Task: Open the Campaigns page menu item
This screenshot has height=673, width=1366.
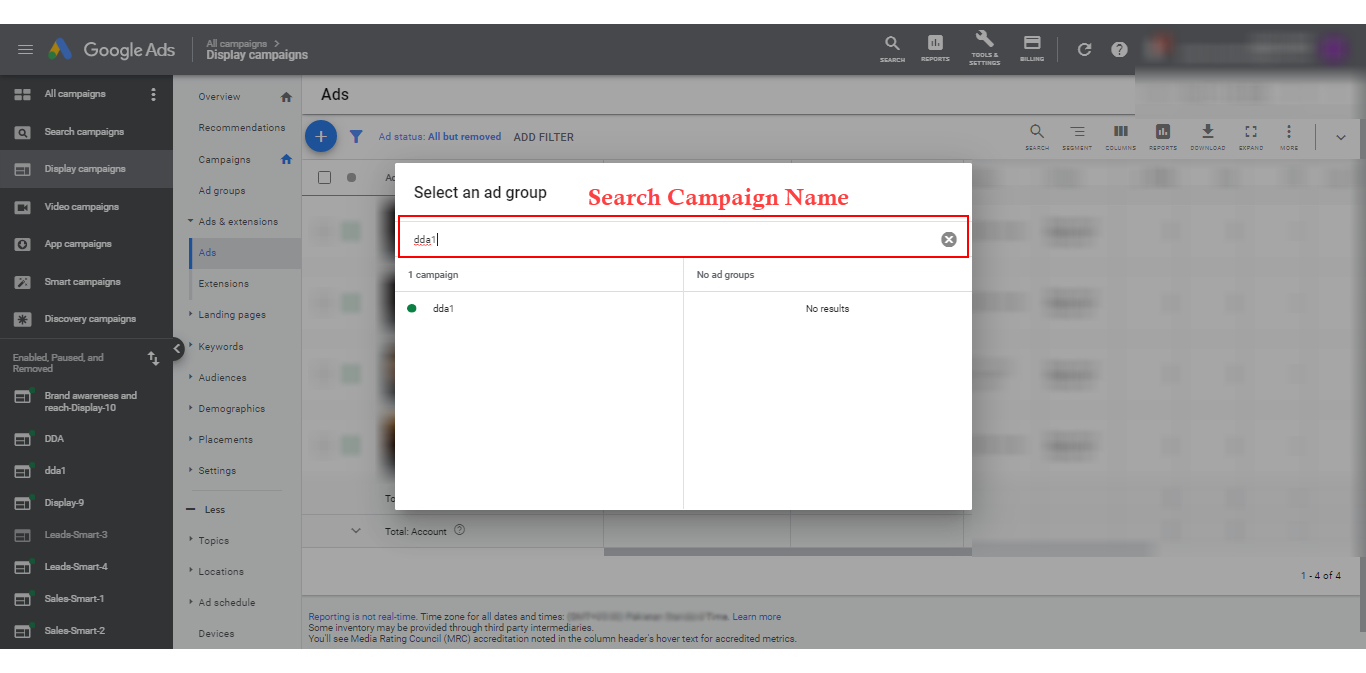Action: [224, 159]
